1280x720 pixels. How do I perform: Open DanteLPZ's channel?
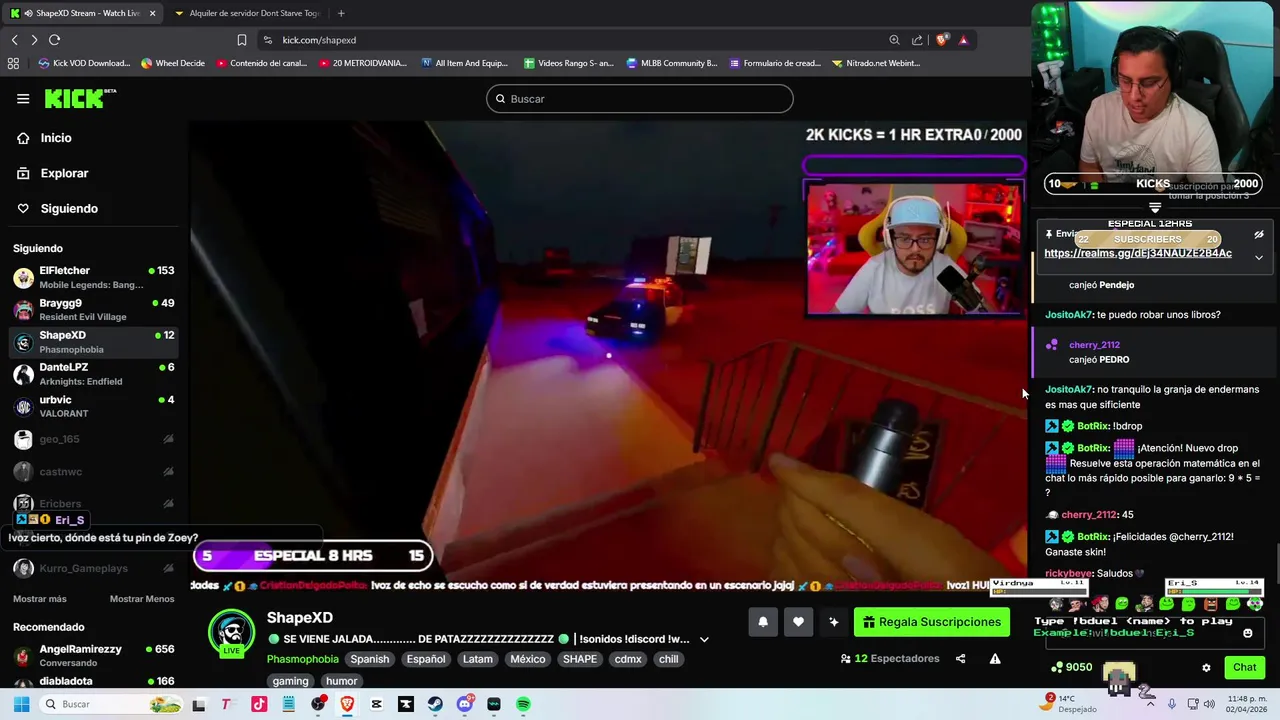94,374
